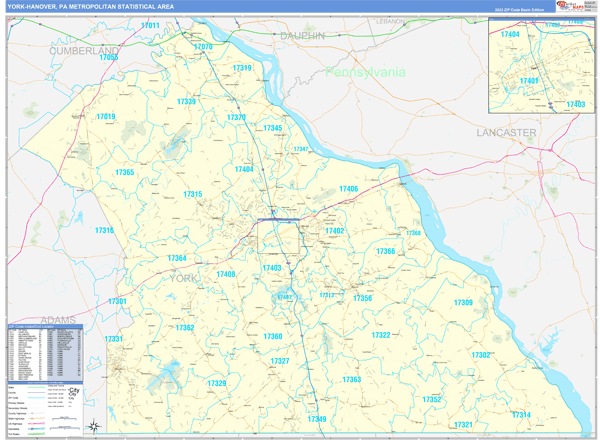Click the LANCASTER county label
The image size is (600, 440).
click(506, 132)
